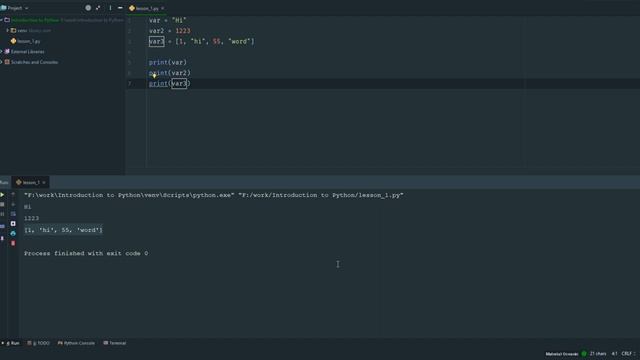Image resolution: width=640 pixels, height=360 pixels.
Task: Click the 21 chars selection status
Action: [x=598, y=354]
